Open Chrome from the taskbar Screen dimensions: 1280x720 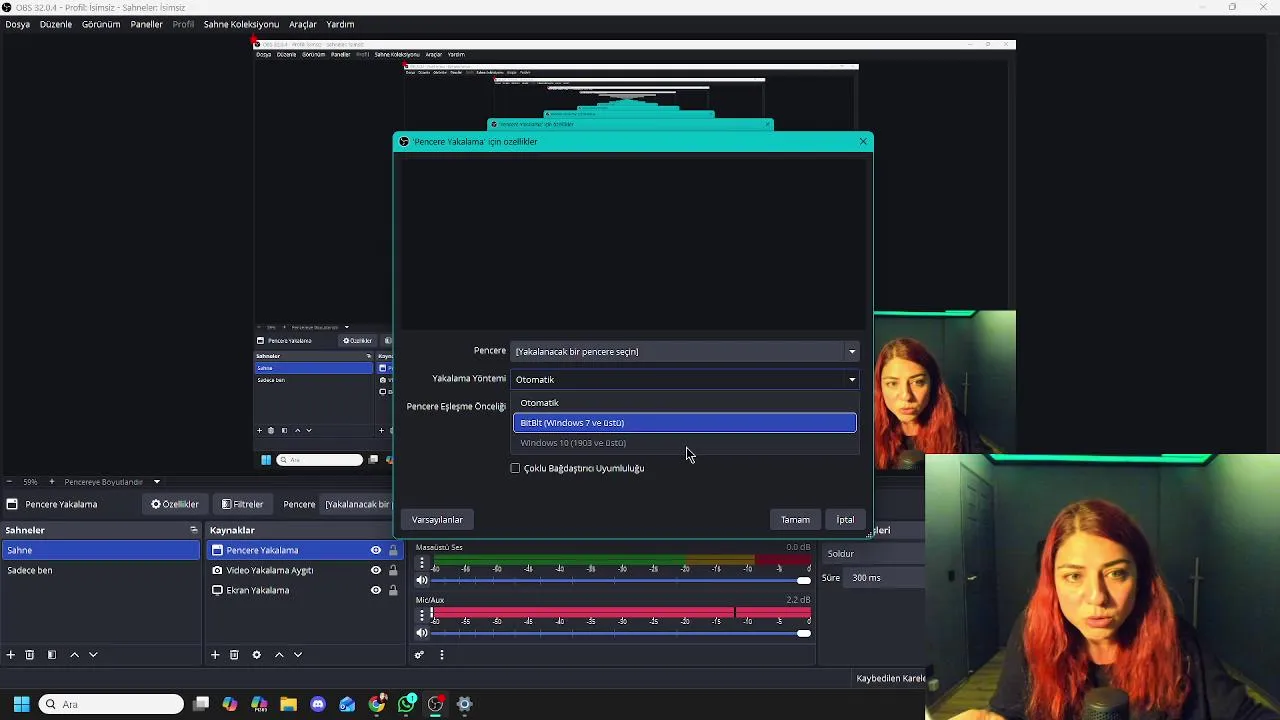pyautogui.click(x=376, y=704)
